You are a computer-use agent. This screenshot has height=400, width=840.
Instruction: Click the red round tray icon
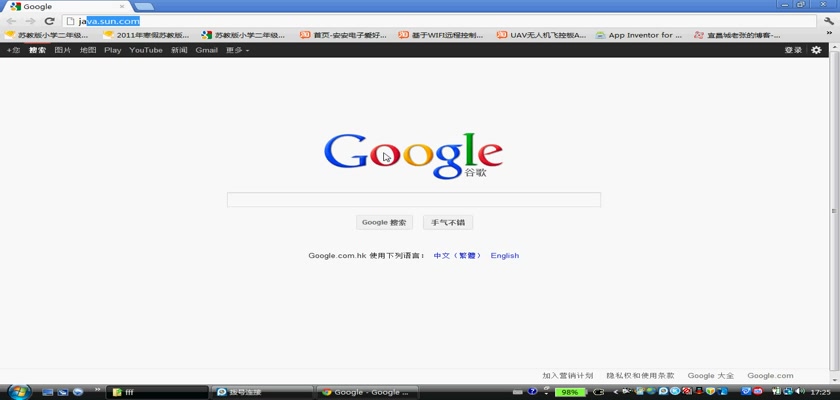click(x=758, y=391)
